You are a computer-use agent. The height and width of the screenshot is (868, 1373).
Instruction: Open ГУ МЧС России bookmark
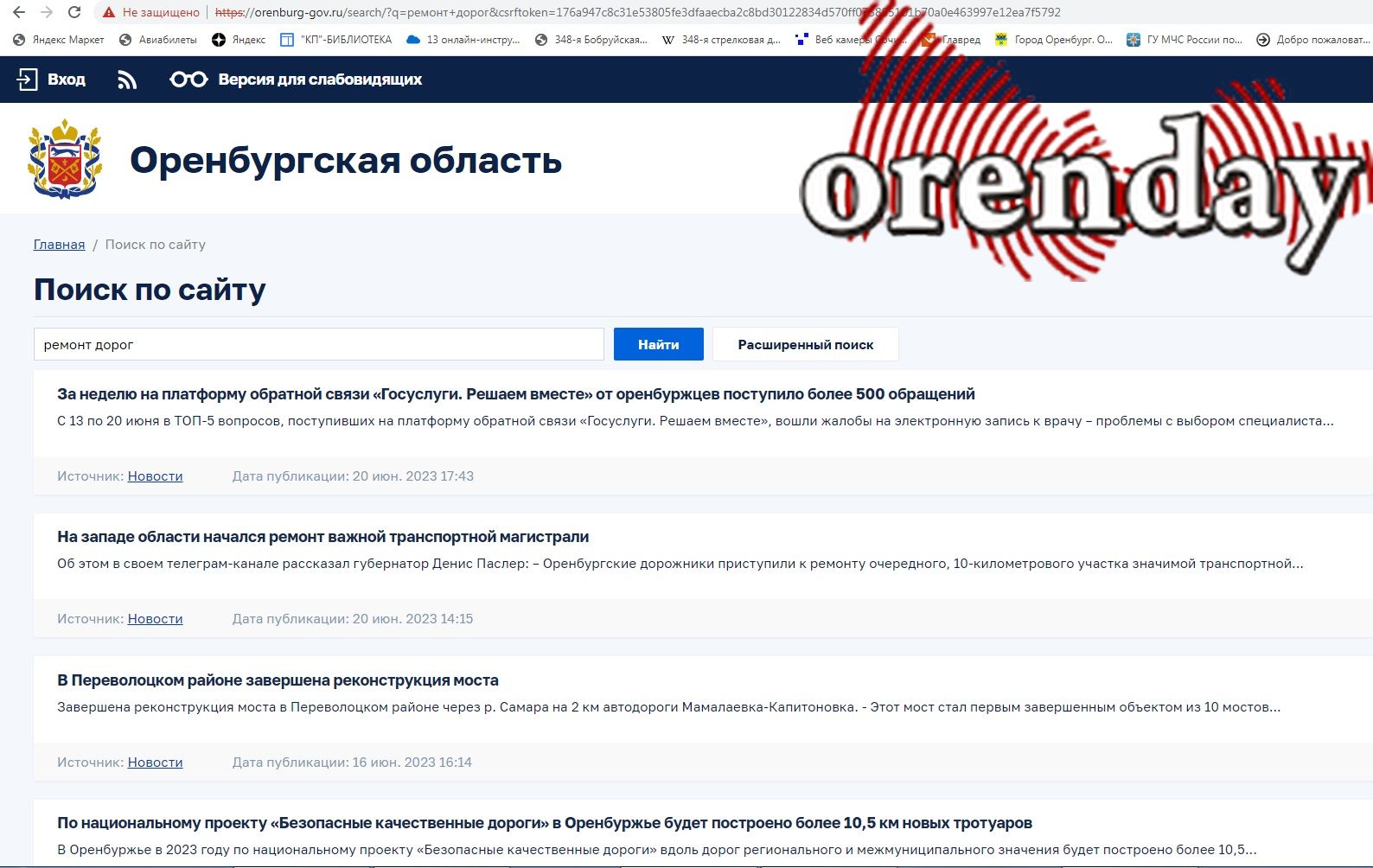pyautogui.click(x=1185, y=40)
